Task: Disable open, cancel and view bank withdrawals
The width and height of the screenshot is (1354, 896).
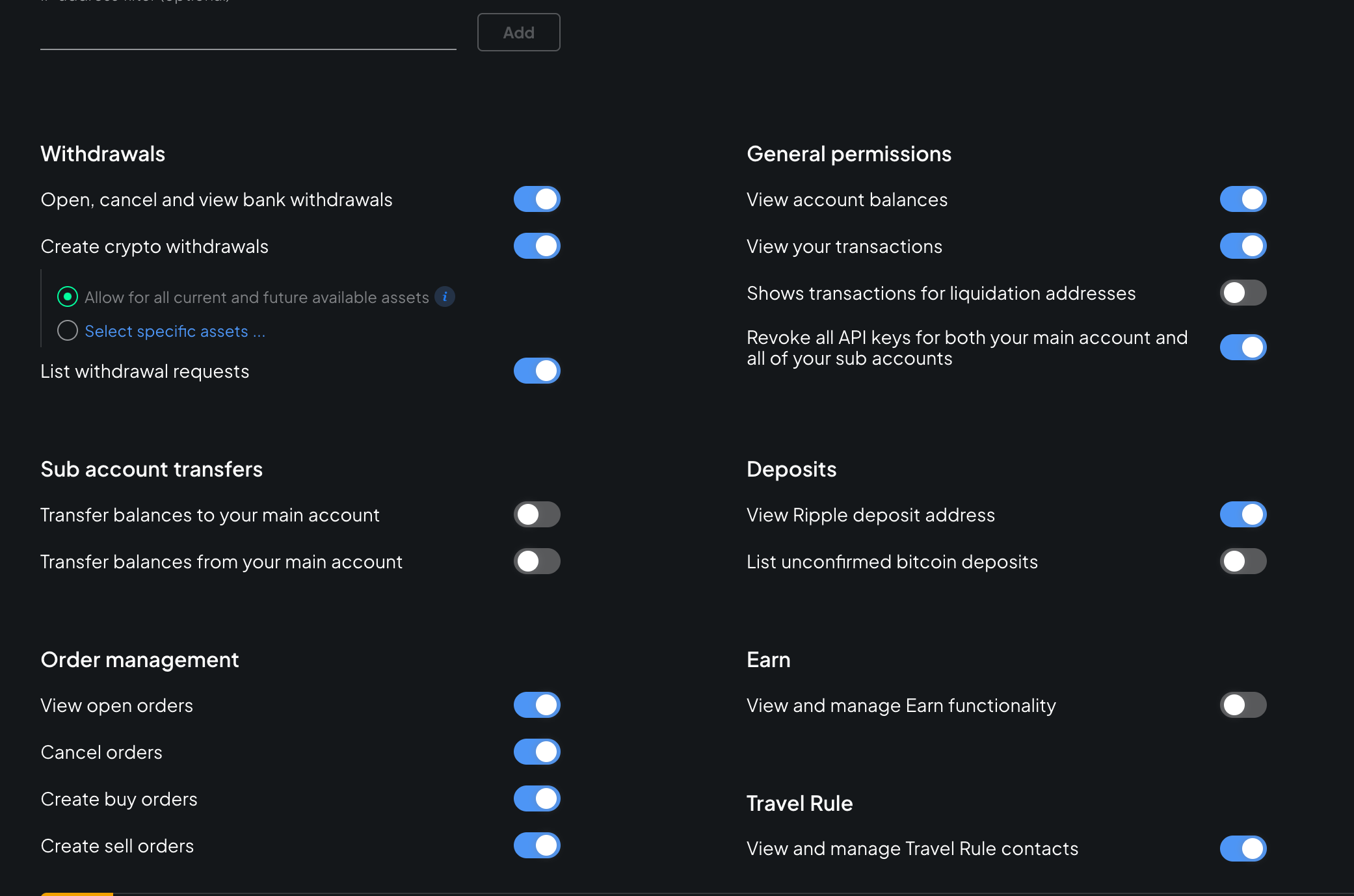Action: point(537,199)
